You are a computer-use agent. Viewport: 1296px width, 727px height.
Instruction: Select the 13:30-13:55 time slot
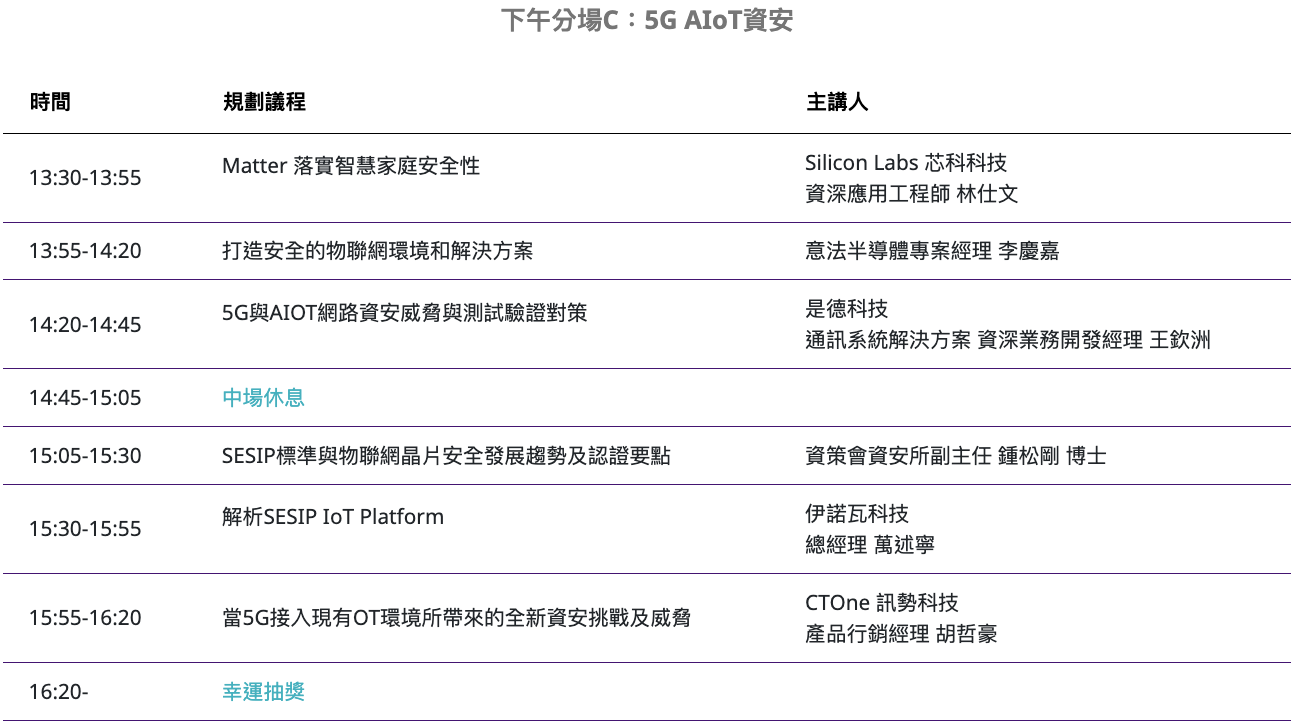click(85, 178)
